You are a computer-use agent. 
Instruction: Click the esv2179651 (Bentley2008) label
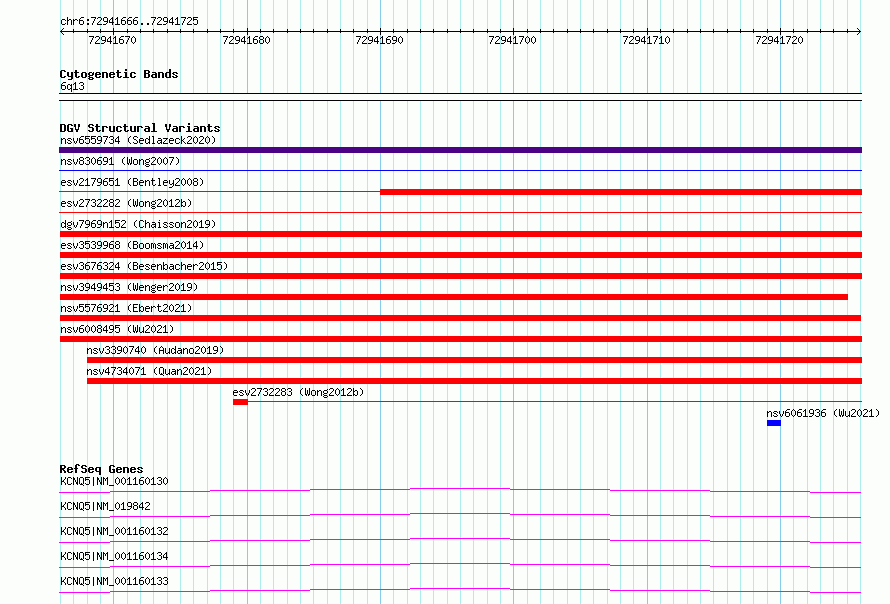click(x=132, y=182)
